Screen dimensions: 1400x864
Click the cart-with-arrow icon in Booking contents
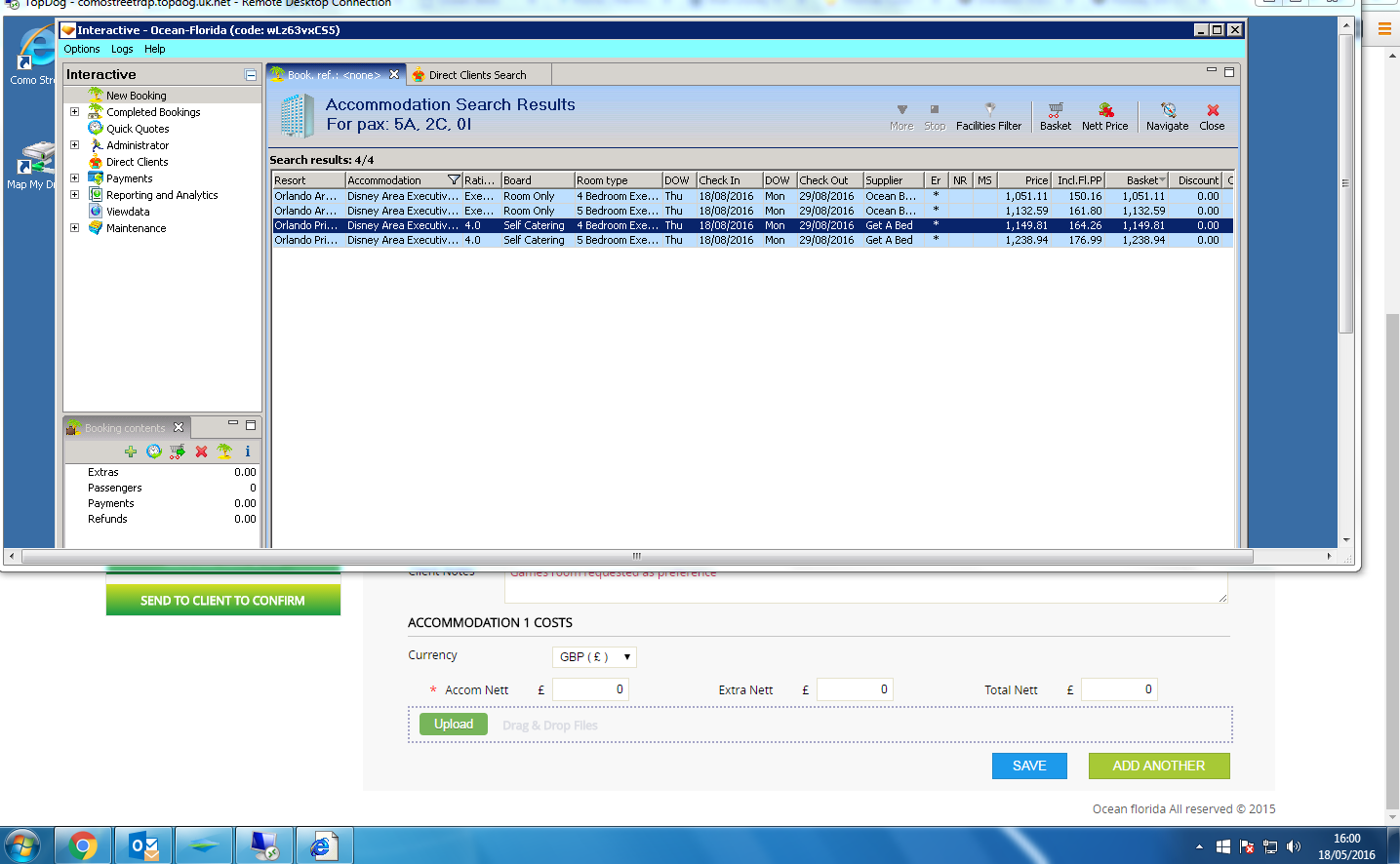pyautogui.click(x=178, y=452)
